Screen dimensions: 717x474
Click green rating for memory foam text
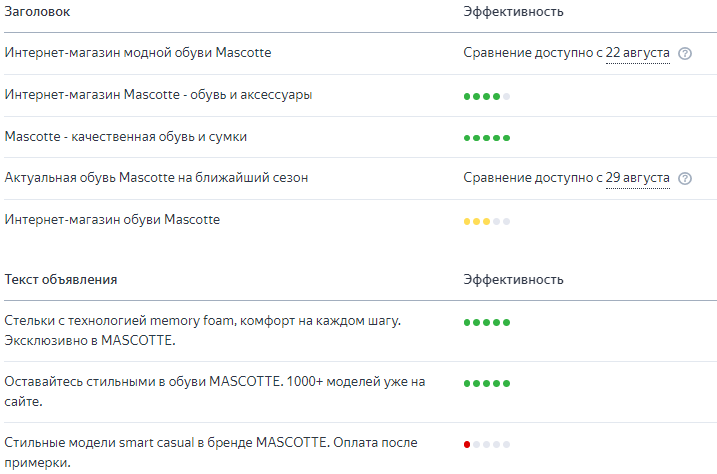coord(487,323)
